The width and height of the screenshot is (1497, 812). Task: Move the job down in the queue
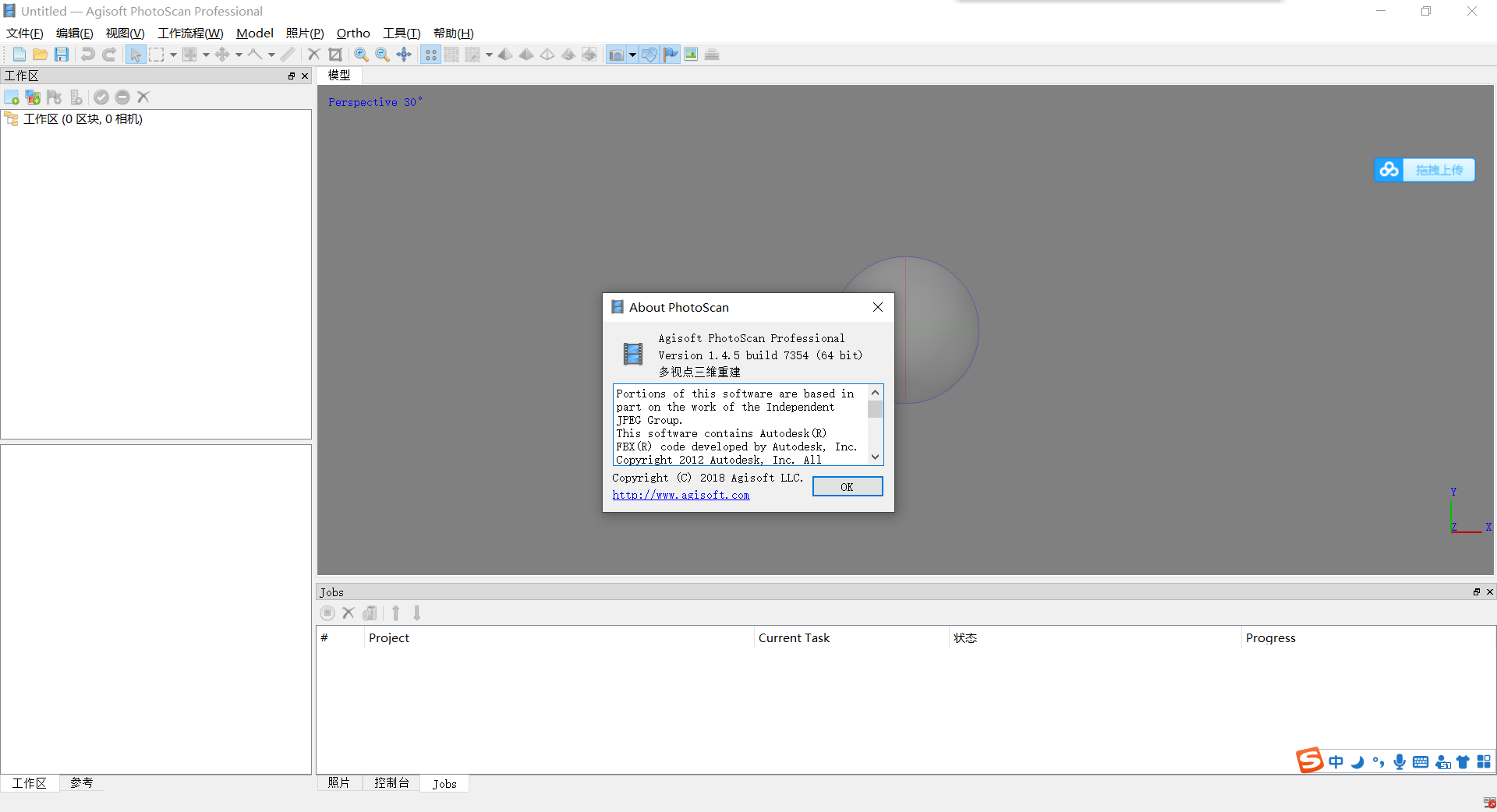417,613
